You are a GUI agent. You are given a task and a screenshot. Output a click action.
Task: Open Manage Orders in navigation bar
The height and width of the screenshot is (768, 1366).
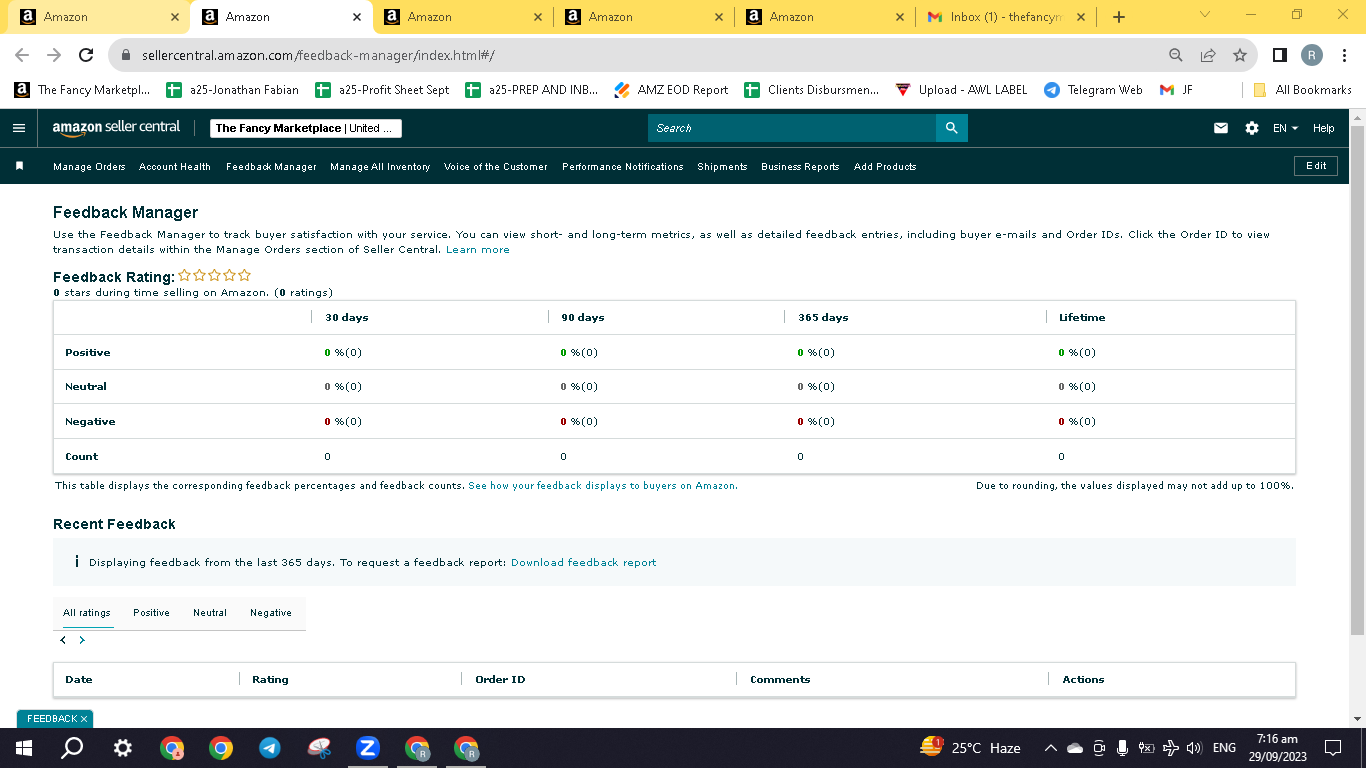click(89, 167)
